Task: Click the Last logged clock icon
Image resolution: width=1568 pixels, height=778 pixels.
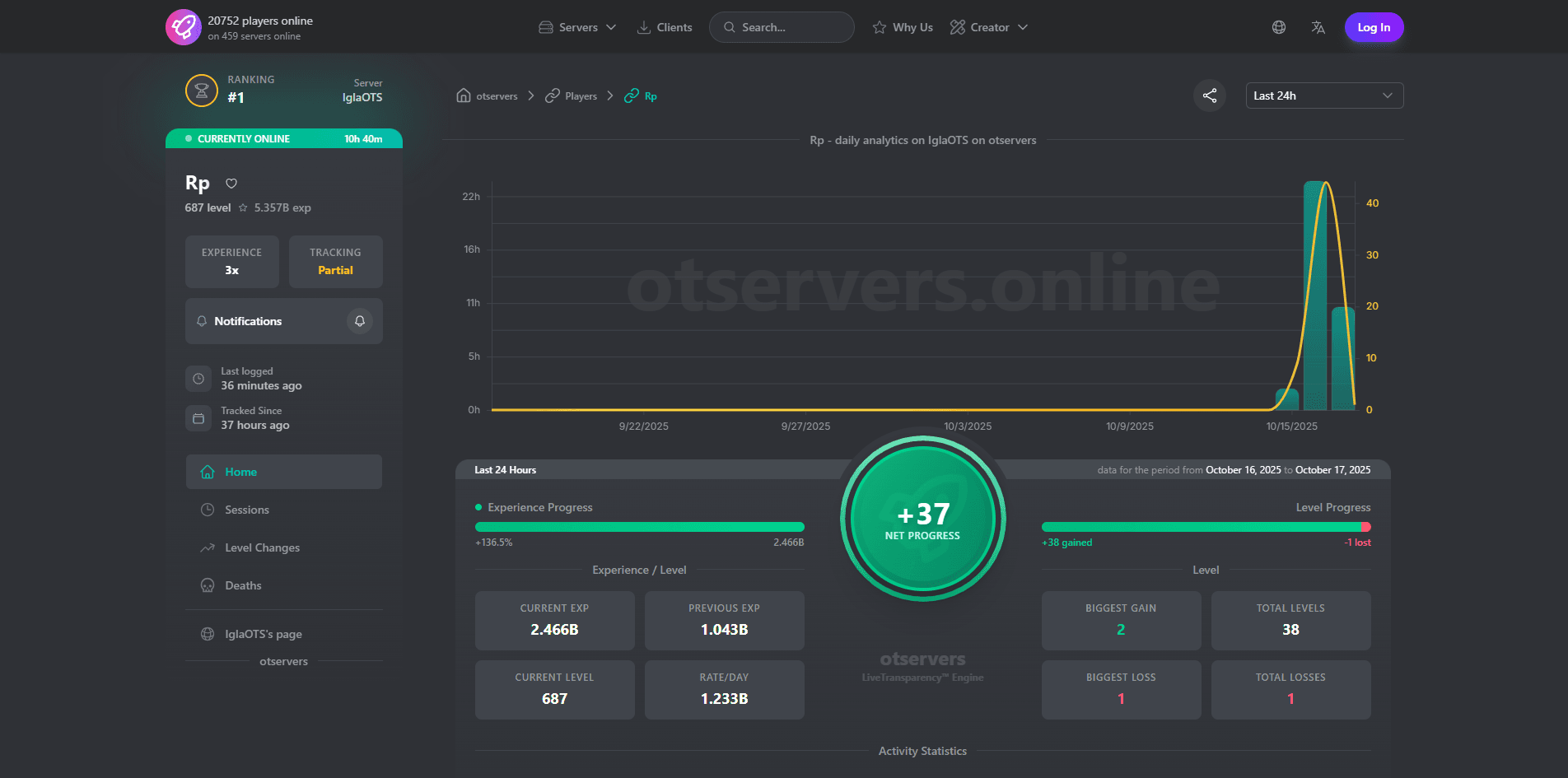Action: (x=198, y=379)
